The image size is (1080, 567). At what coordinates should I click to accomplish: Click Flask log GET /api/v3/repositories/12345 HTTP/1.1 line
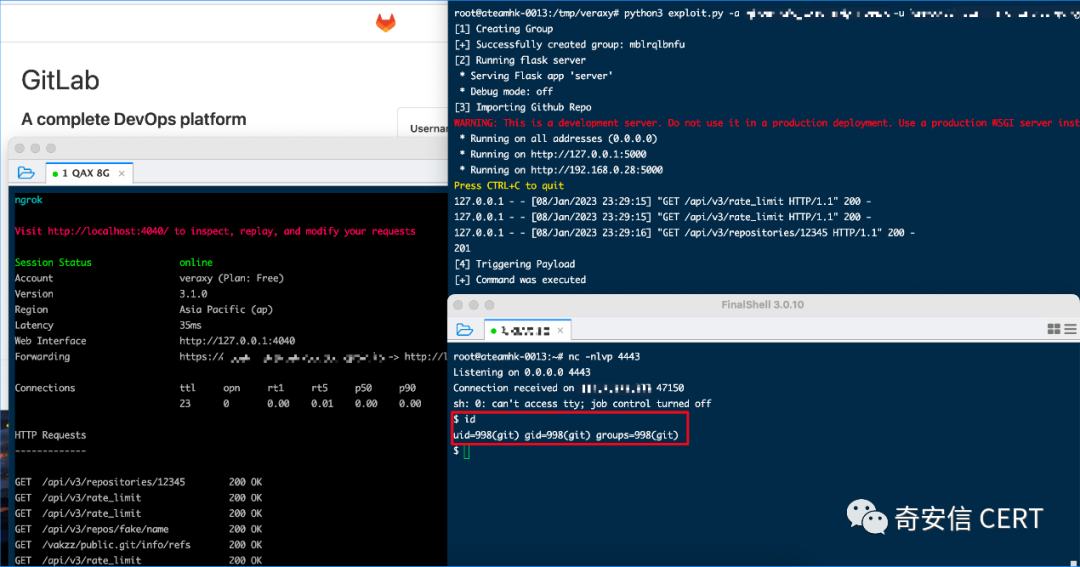(685, 233)
